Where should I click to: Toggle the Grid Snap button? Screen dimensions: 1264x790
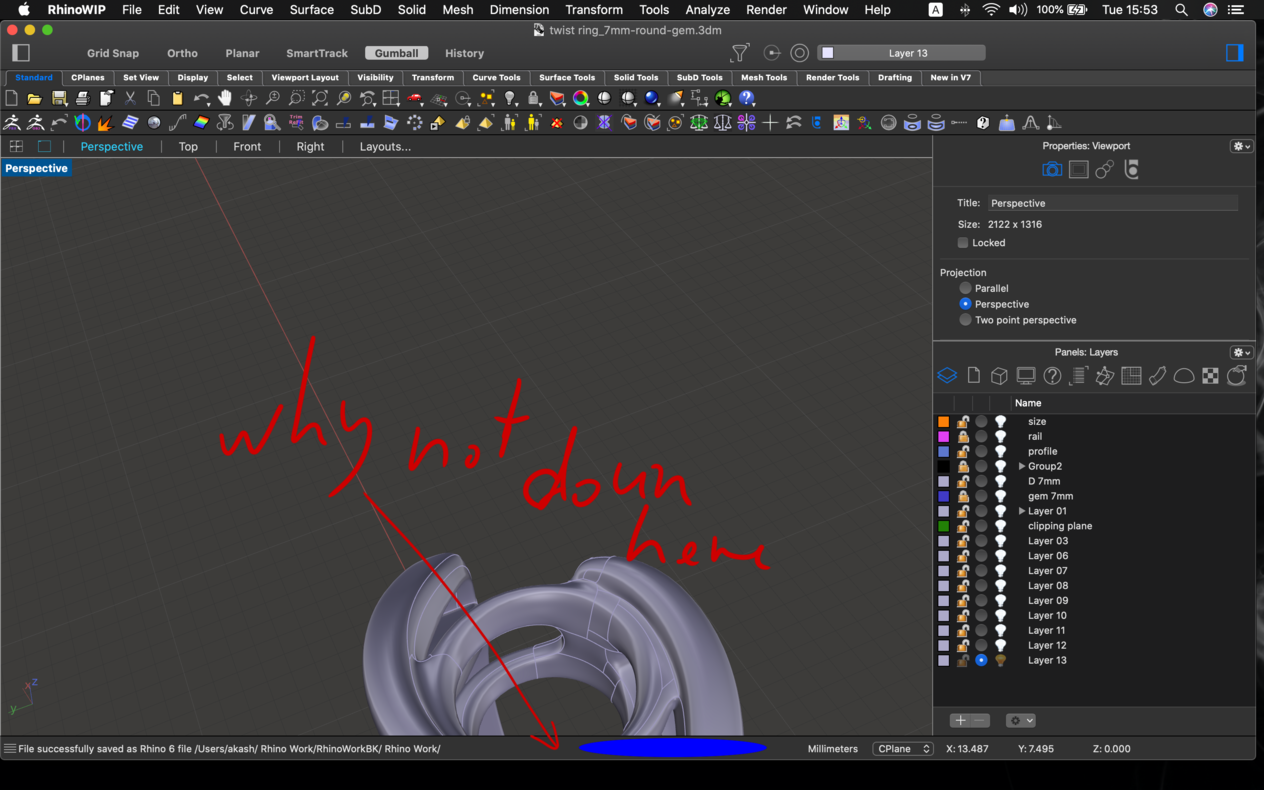tap(113, 53)
